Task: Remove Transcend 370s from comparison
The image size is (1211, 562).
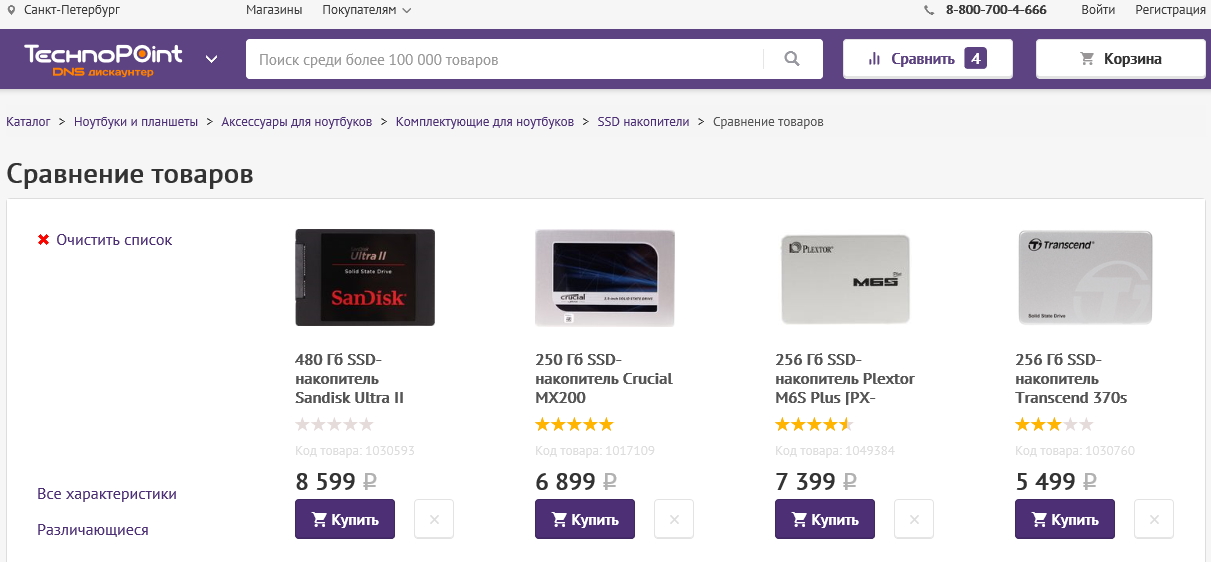Action: pyautogui.click(x=1154, y=520)
